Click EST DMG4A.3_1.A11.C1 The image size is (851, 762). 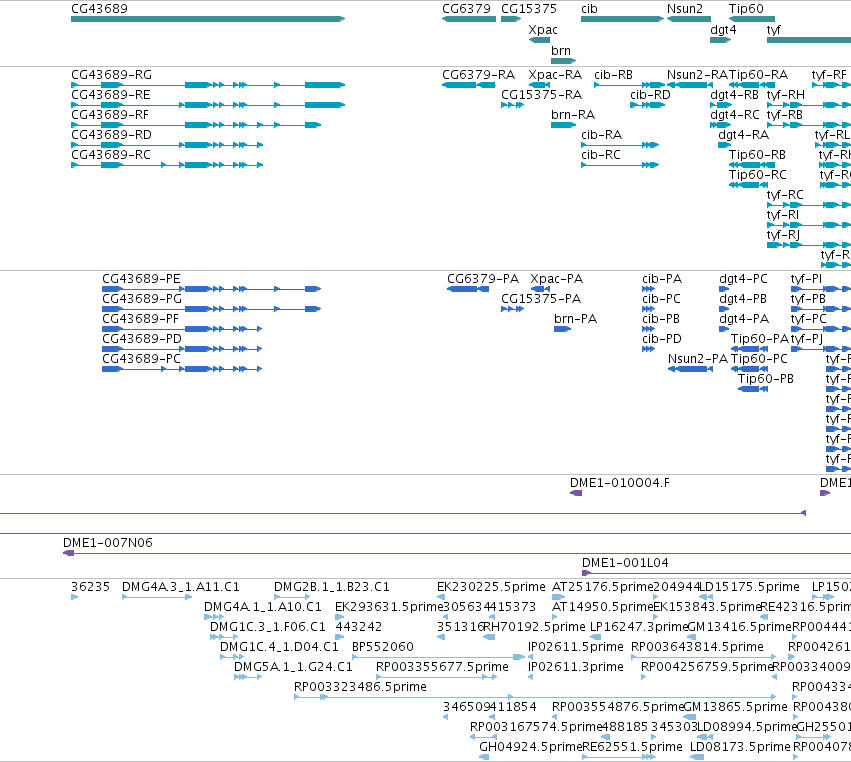point(157,597)
